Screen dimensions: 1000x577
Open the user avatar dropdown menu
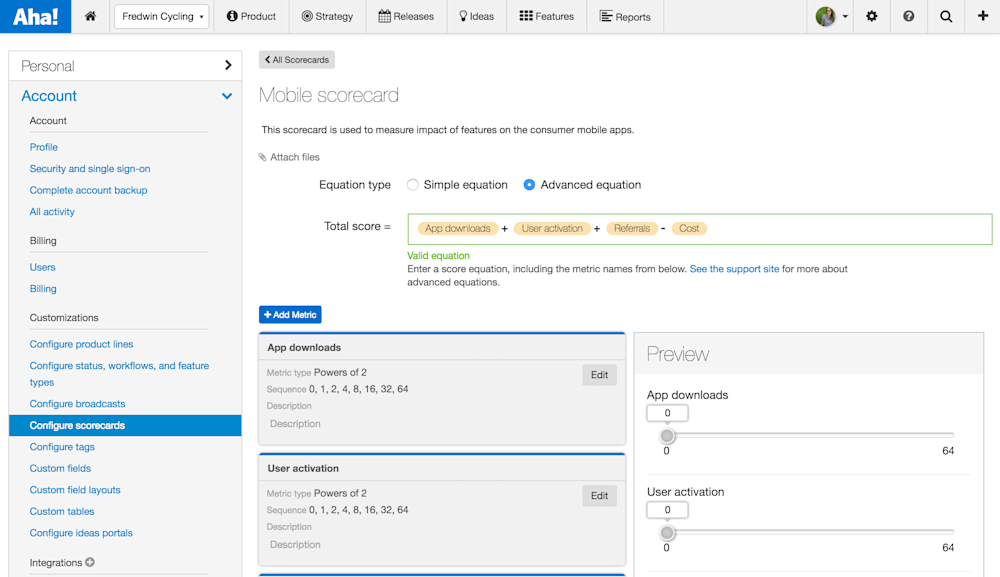pos(826,16)
